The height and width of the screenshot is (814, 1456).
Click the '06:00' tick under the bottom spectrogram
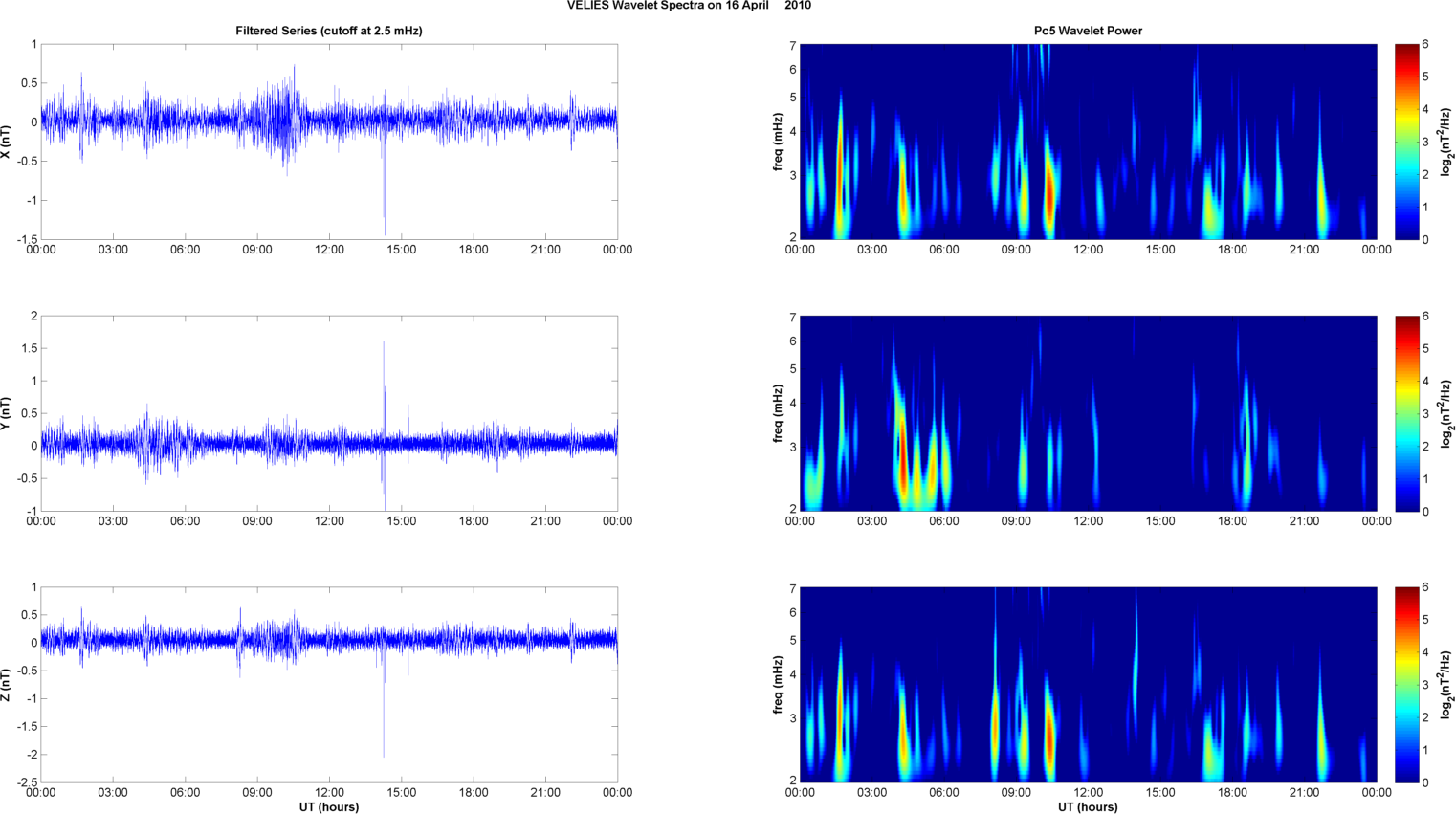coord(944,792)
